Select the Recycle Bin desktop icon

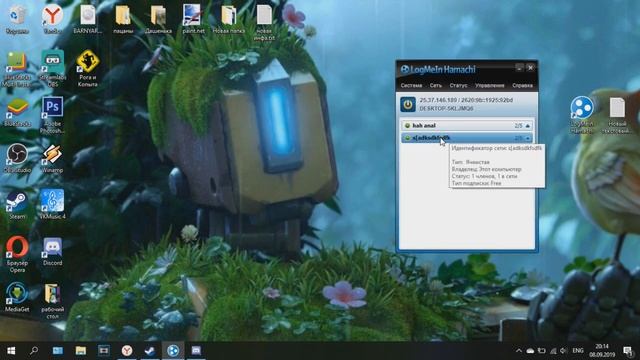[17, 19]
